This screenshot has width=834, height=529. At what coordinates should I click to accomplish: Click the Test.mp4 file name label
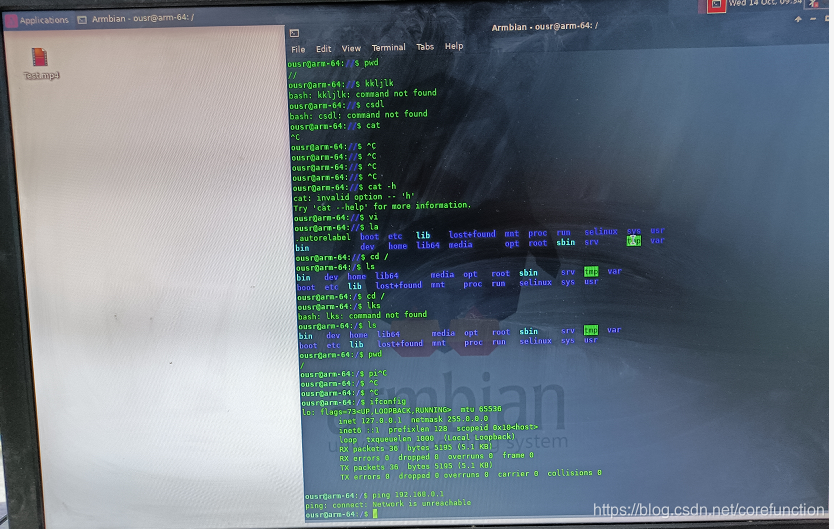pyautogui.click(x=41, y=75)
